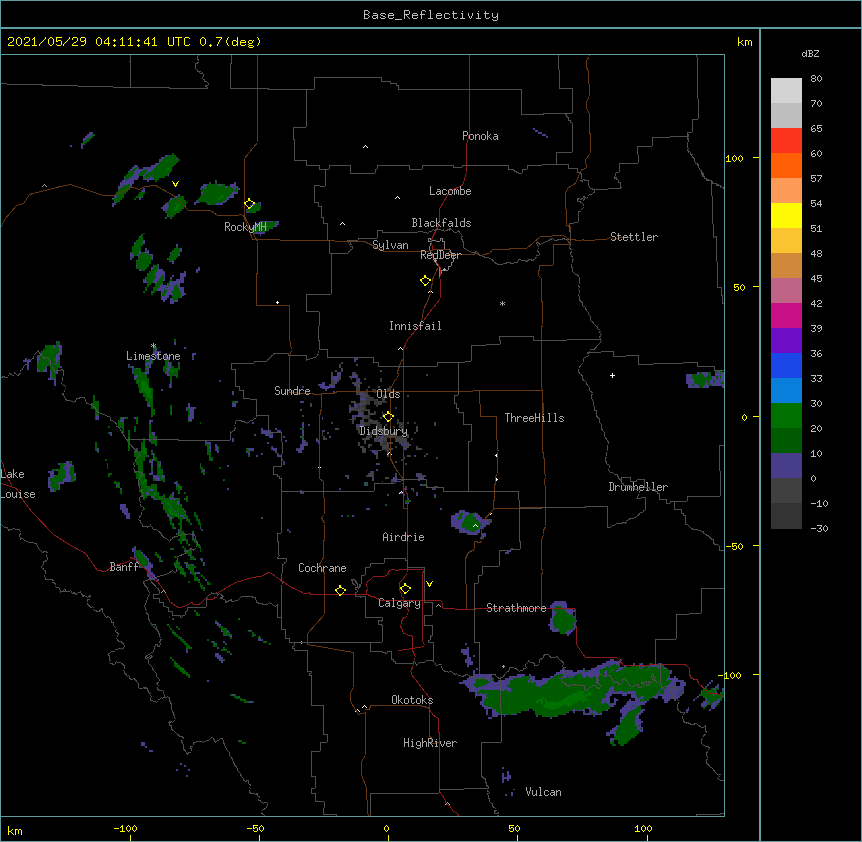Pick the bright yellow swatch in the dBZ legend
862x842 pixels.
tap(786, 215)
